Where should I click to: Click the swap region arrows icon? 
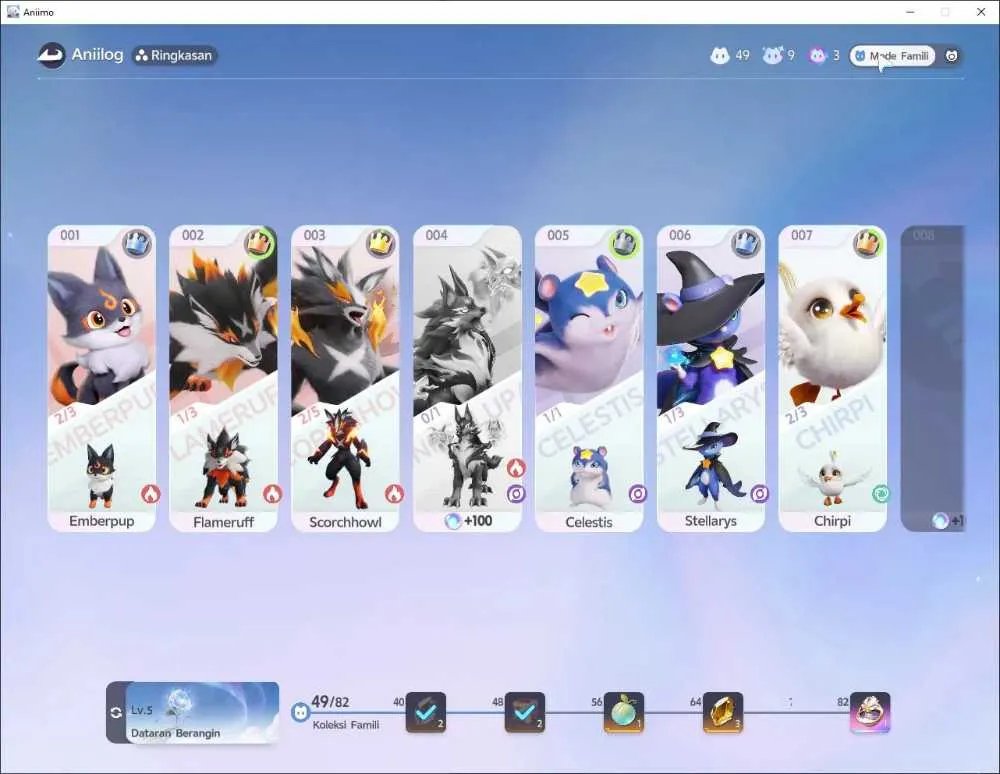click(x=116, y=713)
